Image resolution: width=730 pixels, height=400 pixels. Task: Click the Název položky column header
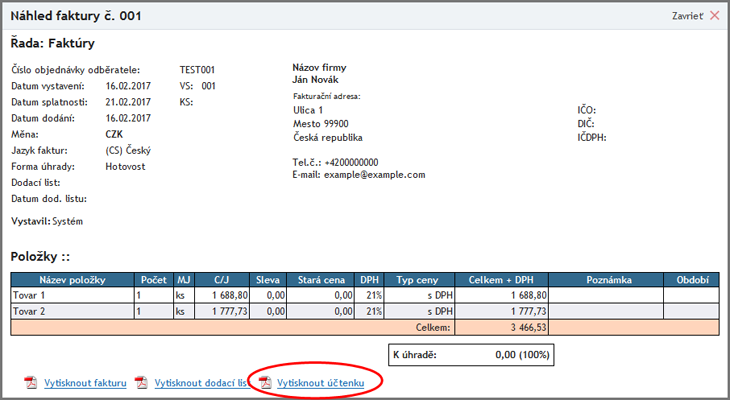coord(73,280)
